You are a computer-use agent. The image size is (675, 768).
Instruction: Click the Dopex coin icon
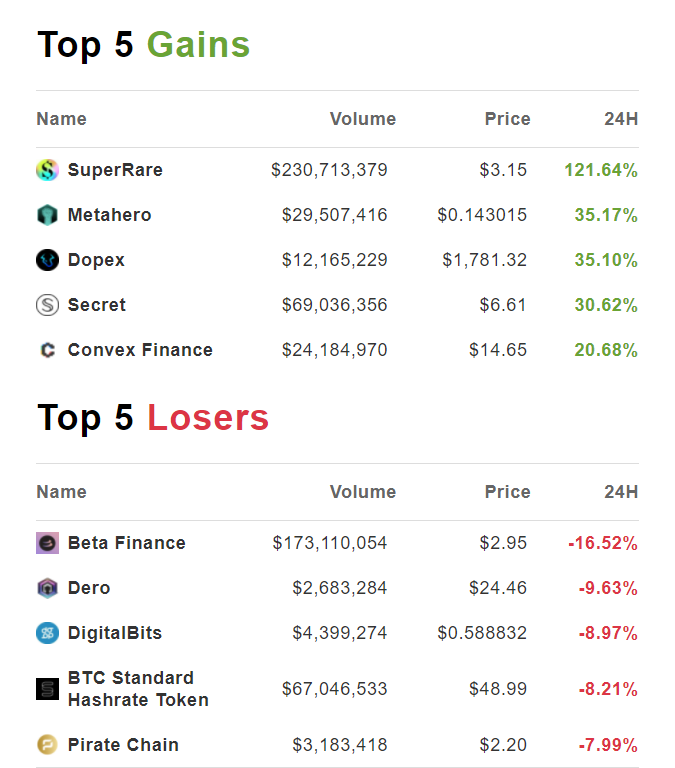[x=47, y=260]
